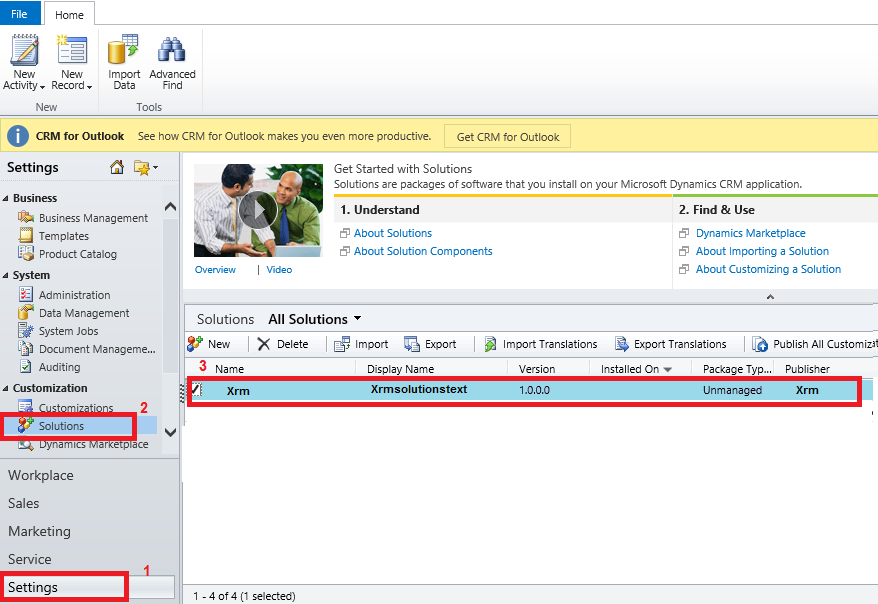Click the Video link under thumbnail

tap(279, 269)
